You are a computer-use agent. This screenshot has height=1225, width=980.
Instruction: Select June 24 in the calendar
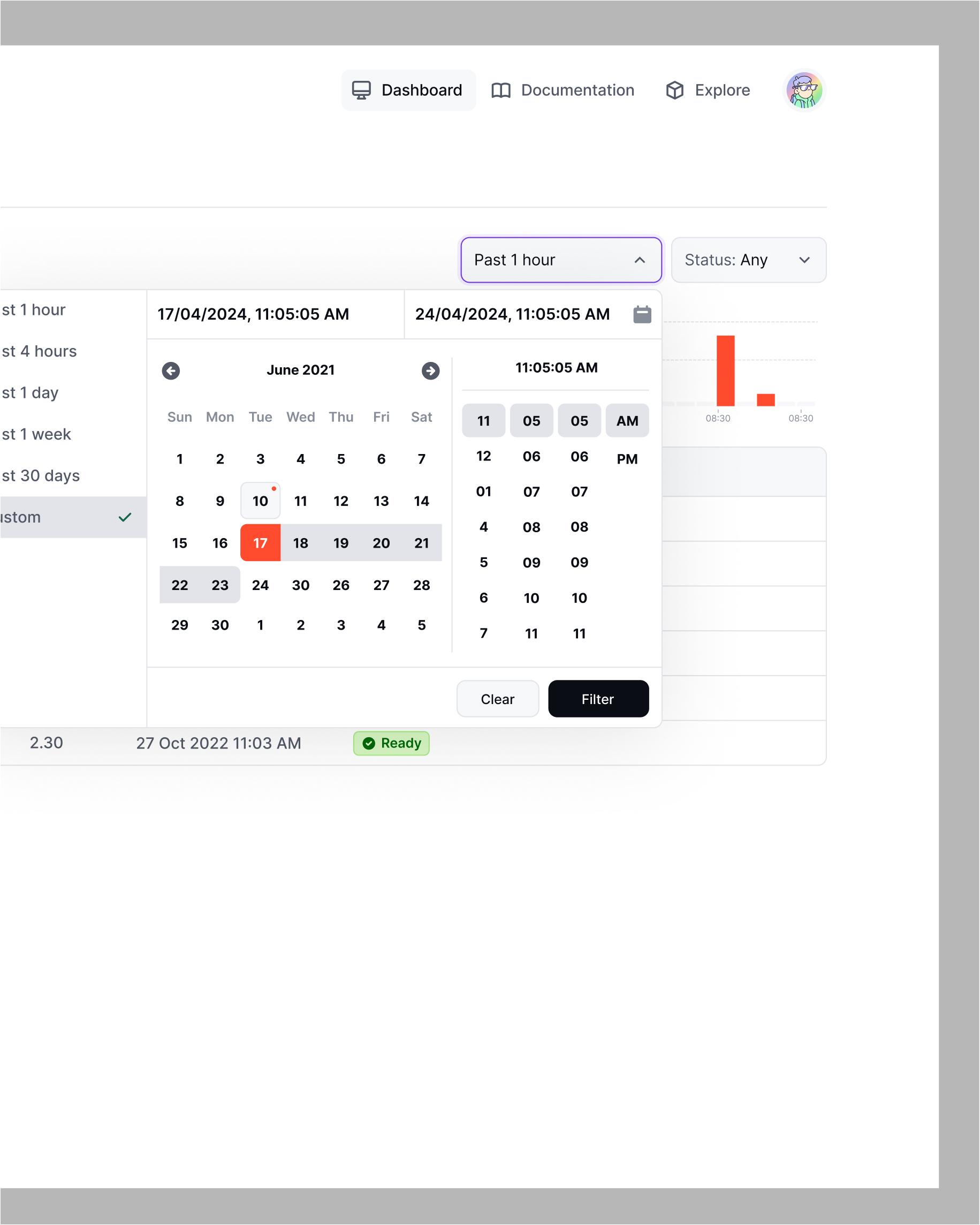(260, 585)
